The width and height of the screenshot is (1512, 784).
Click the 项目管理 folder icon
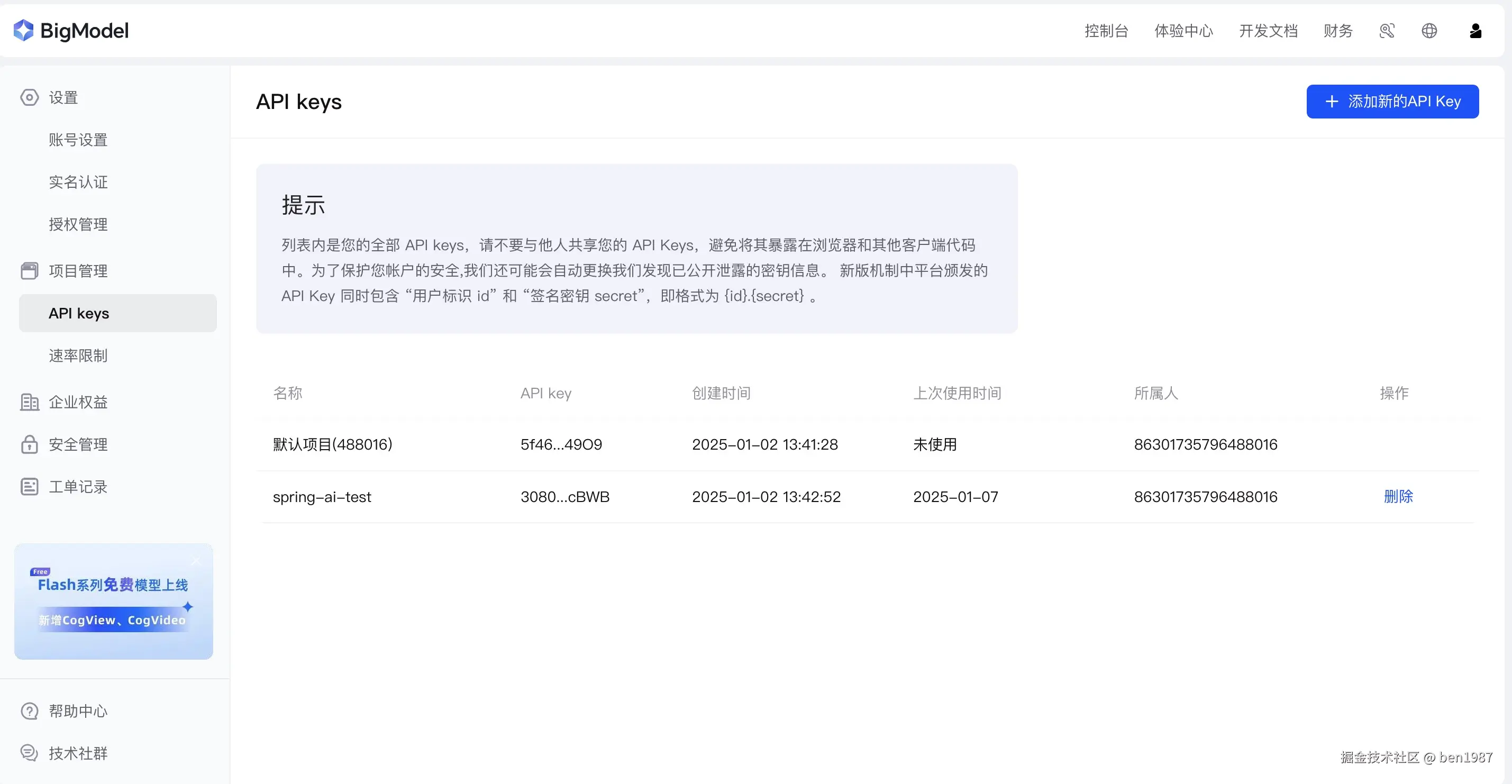click(x=29, y=270)
